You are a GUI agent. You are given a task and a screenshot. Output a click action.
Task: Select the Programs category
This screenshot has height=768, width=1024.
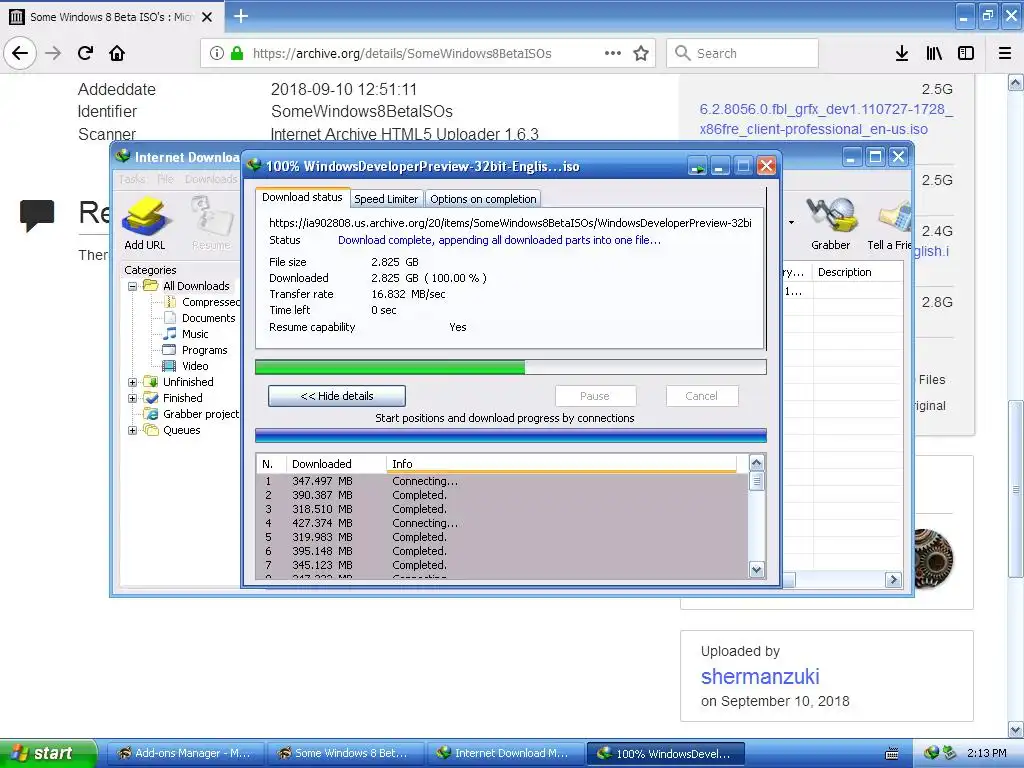204,350
